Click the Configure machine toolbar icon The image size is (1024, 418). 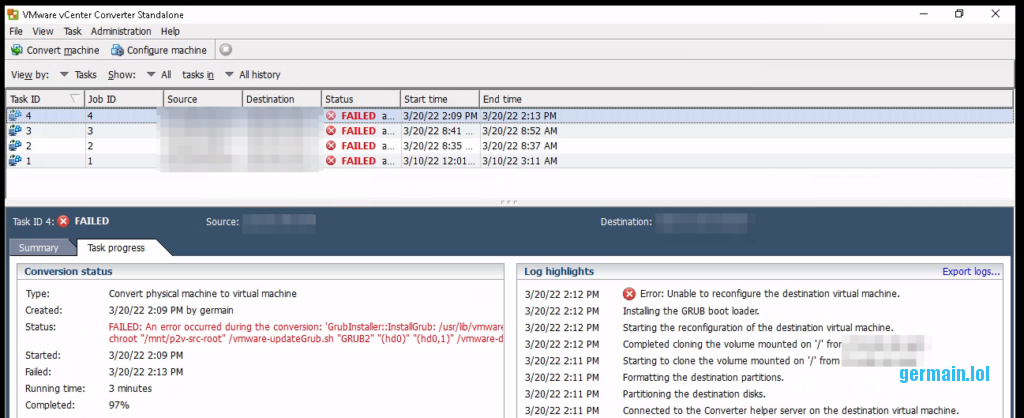[118, 50]
